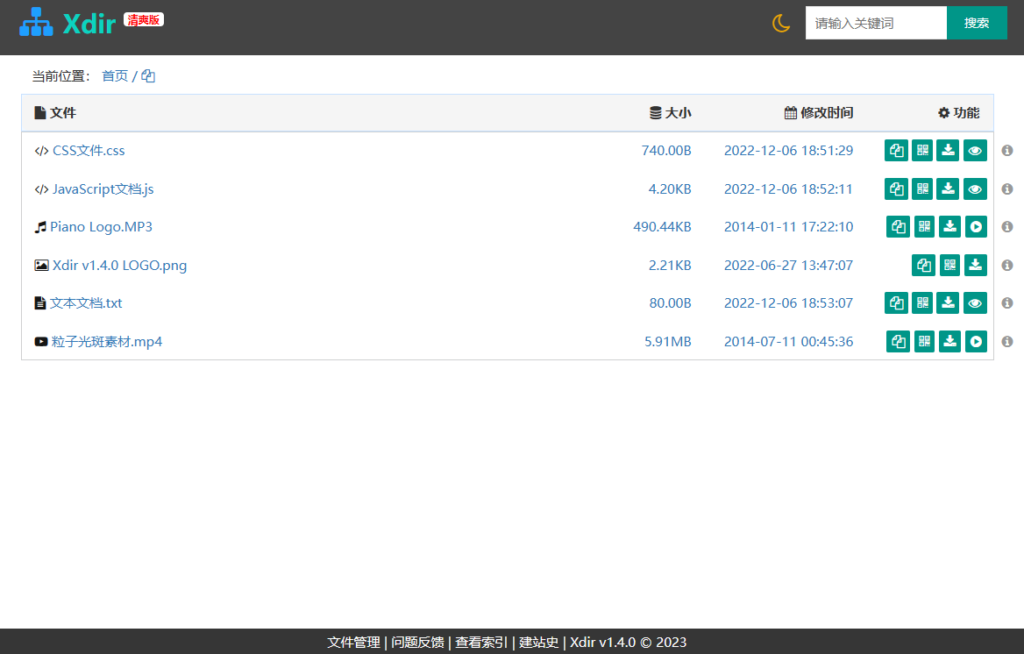Click the 清爽版 badge in header
This screenshot has height=654, width=1024.
(x=144, y=20)
